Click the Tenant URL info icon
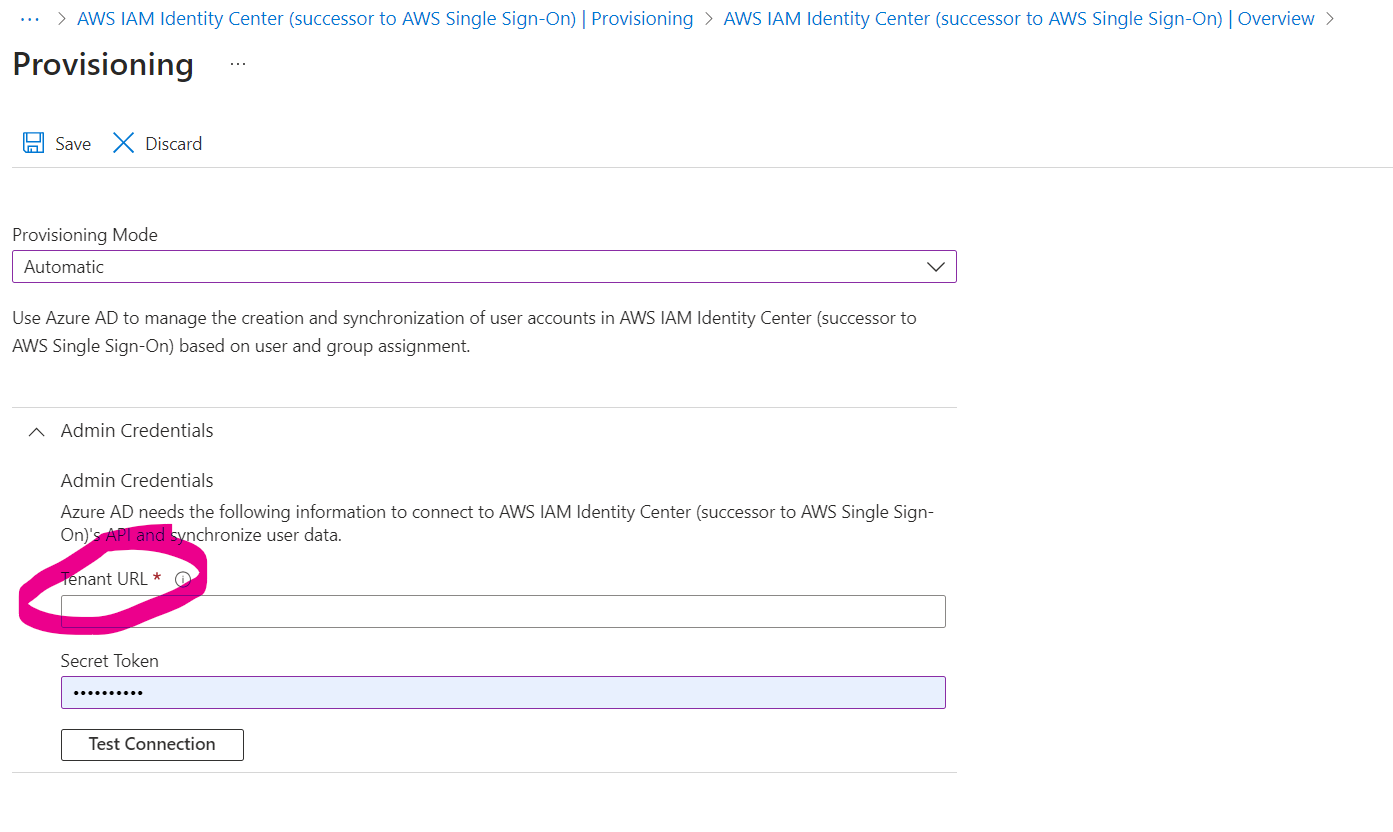 point(182,579)
